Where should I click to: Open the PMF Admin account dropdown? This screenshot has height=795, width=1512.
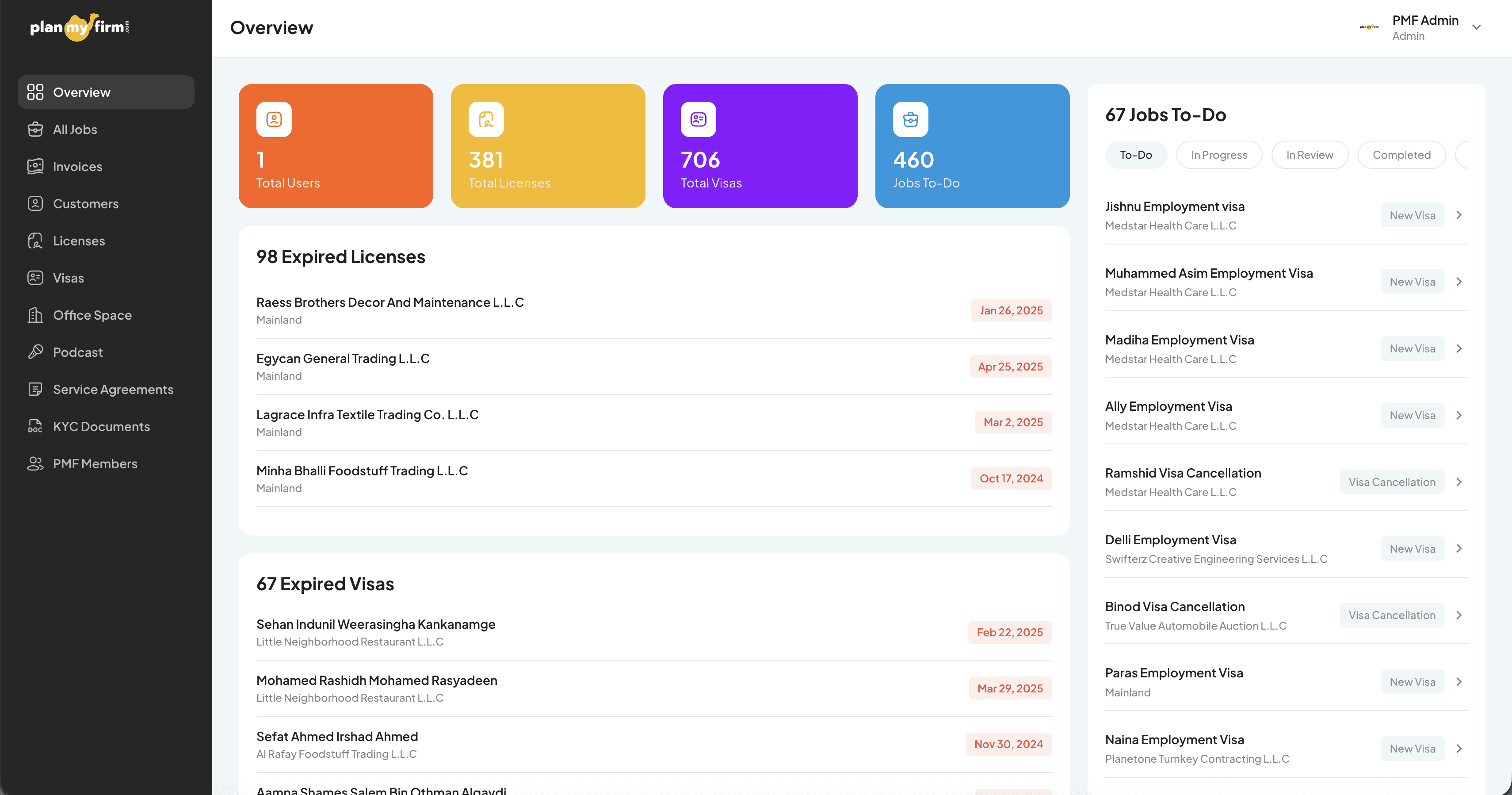click(1476, 27)
